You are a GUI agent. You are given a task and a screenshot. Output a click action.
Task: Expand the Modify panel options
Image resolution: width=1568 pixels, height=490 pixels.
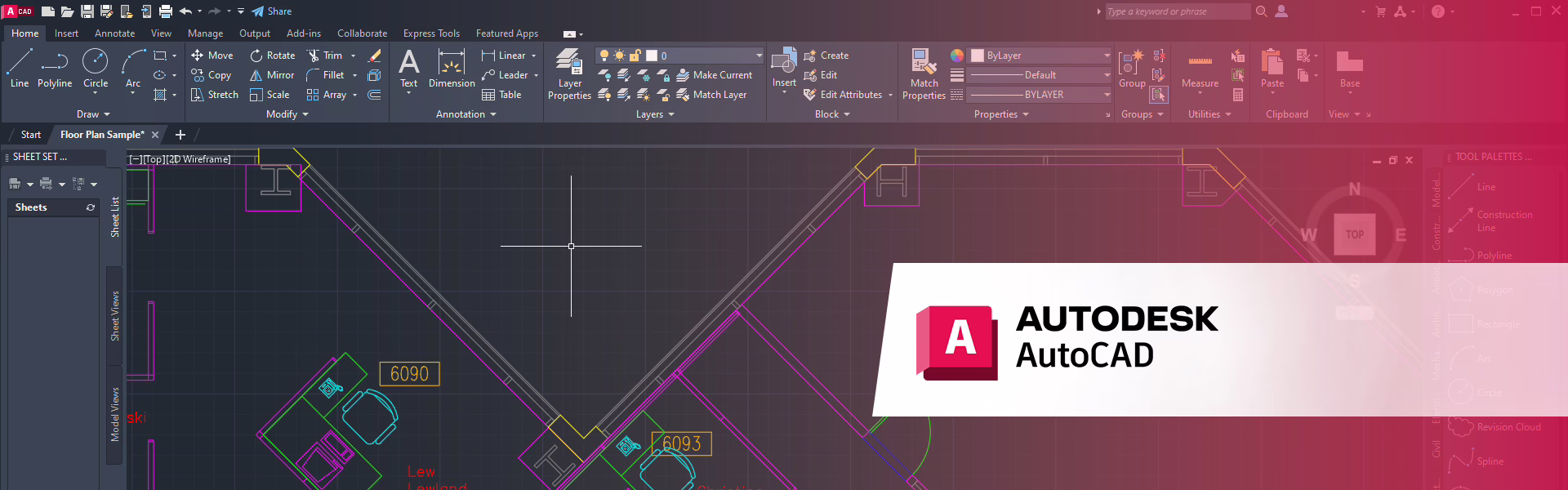(x=287, y=114)
